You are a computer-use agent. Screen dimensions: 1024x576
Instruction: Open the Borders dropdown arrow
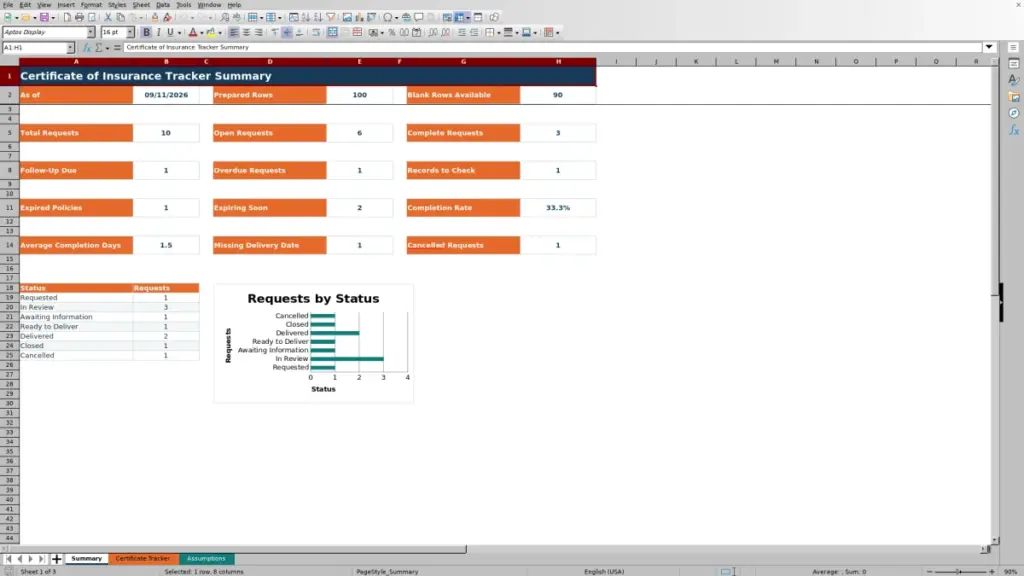[x=498, y=33]
